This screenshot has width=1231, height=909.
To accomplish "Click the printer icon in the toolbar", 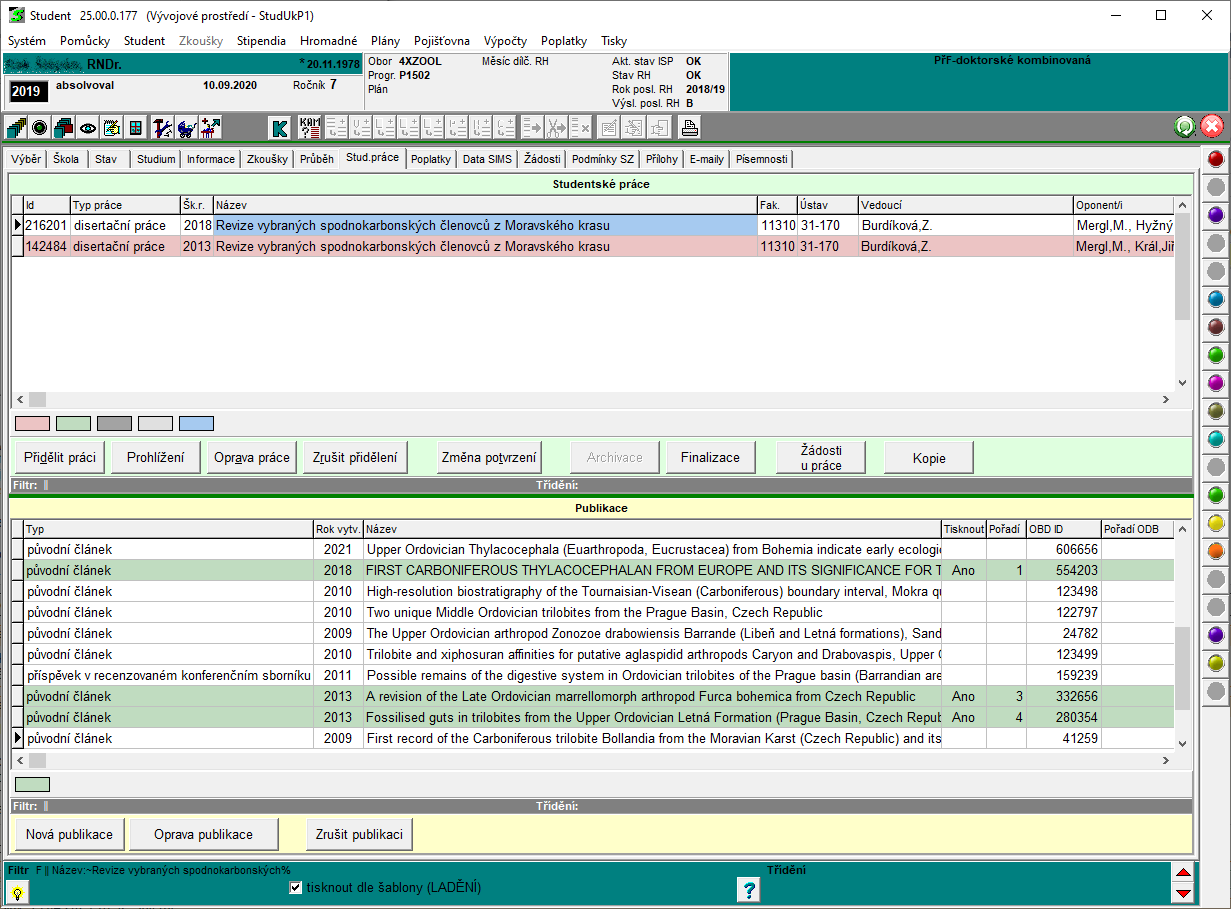I will (689, 128).
